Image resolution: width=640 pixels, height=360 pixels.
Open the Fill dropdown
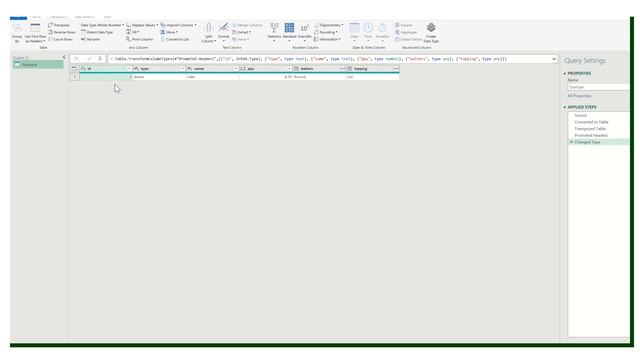[x=133, y=32]
